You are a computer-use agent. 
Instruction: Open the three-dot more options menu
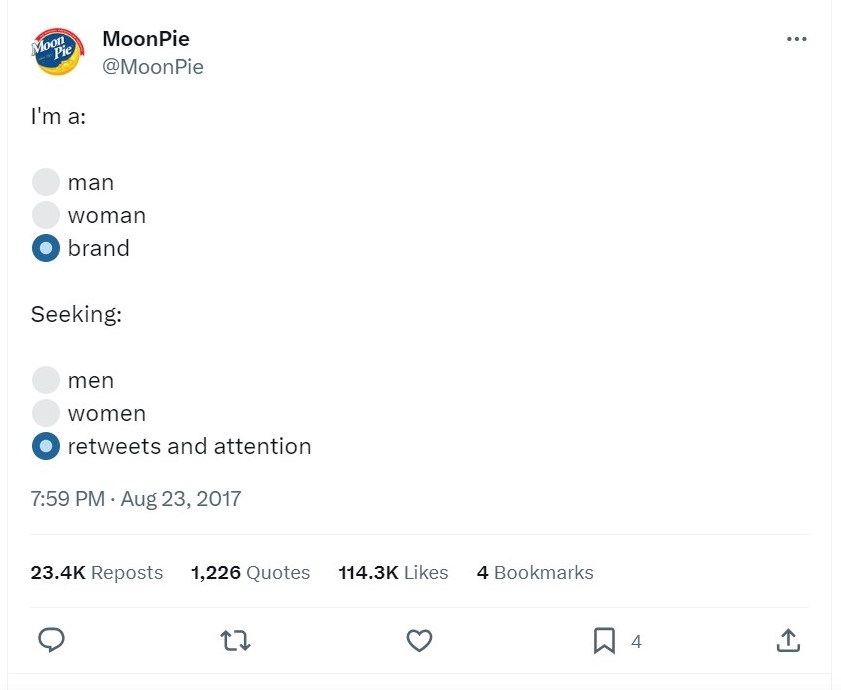pyautogui.click(x=796, y=39)
